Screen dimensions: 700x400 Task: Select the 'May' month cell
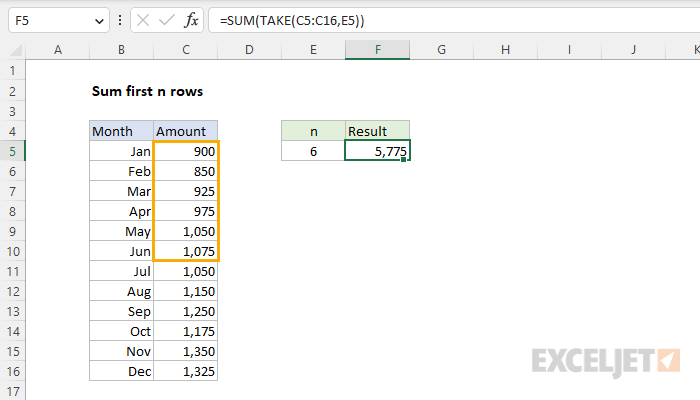point(121,231)
